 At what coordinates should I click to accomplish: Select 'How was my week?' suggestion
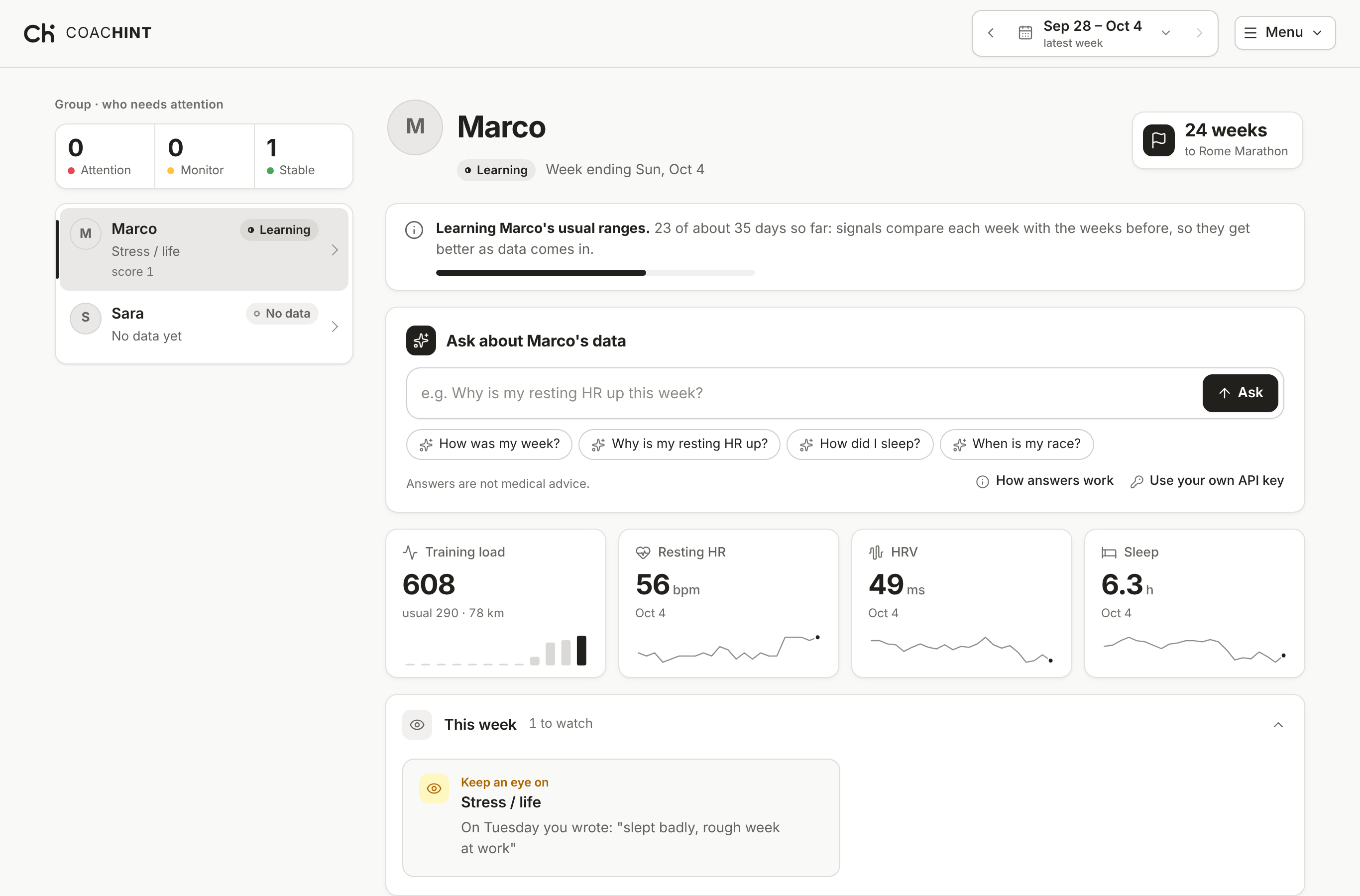pos(489,444)
